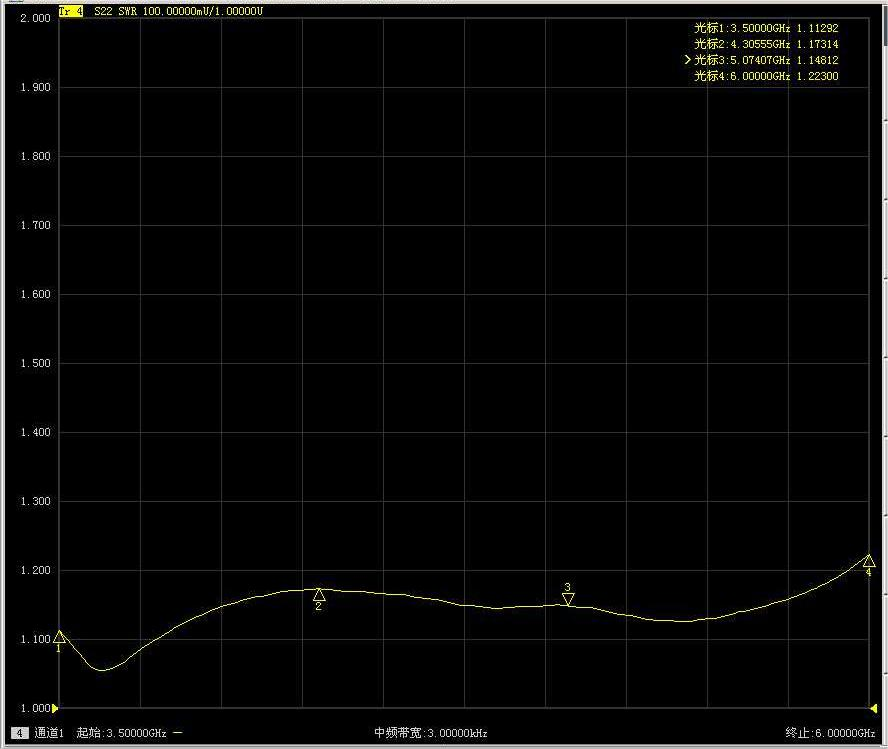
Task: Select the highlighted Tr 4 trace label
Action: coord(71,11)
